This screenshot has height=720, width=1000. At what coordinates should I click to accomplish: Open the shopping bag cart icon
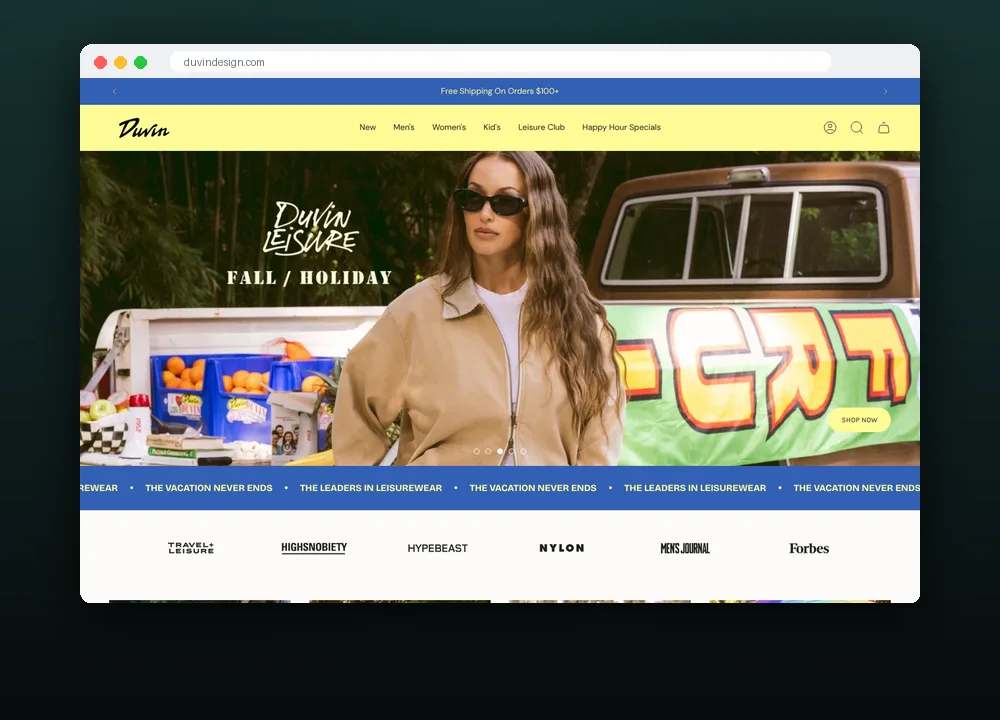click(x=883, y=128)
